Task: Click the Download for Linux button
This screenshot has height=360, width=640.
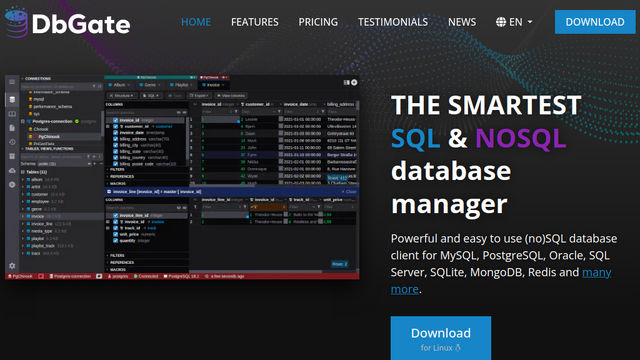Action: [441, 338]
